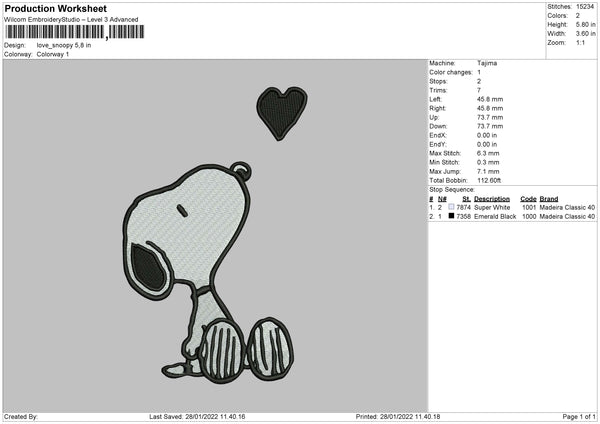The width and height of the screenshot is (600, 424).
Task: Click the 'Stop Sequence:' heading
Action: pos(452,190)
